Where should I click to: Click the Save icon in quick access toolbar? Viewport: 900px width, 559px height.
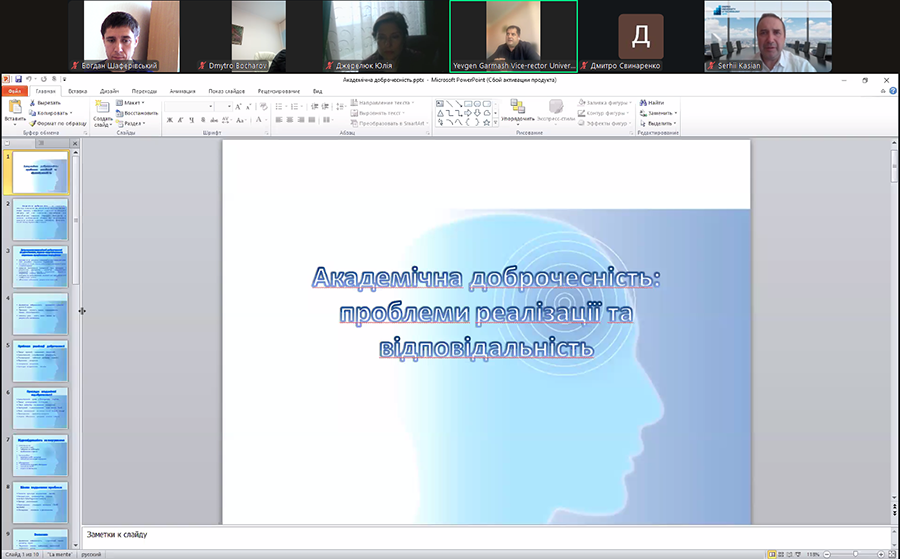tap(19, 79)
